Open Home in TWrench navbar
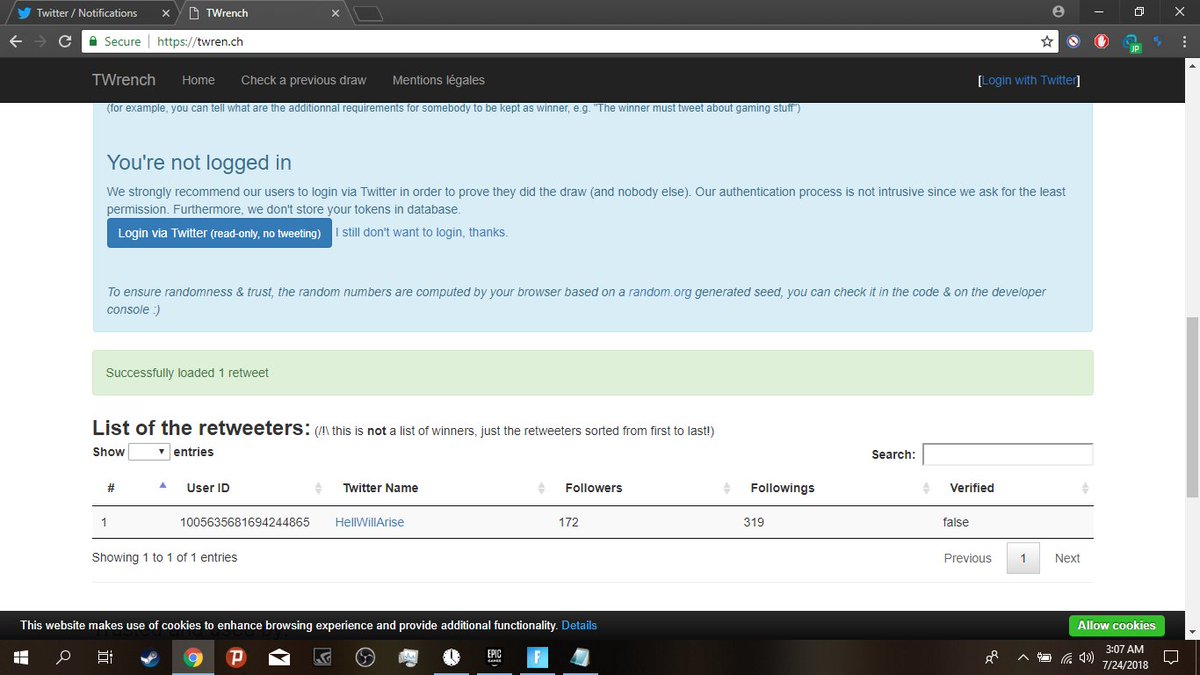The image size is (1200, 675). (x=198, y=80)
